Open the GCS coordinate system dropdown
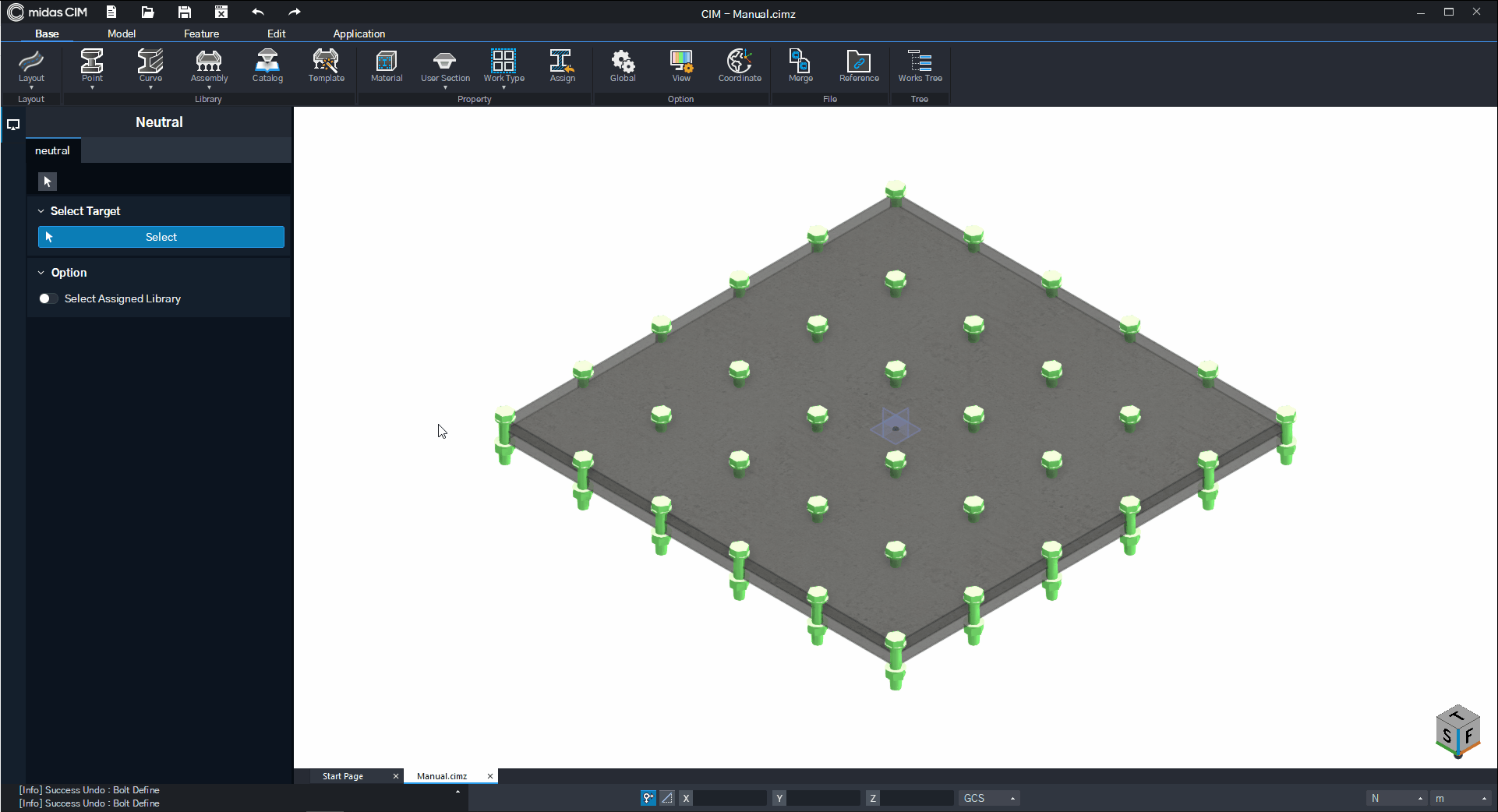The height and width of the screenshot is (812, 1498). 989,798
